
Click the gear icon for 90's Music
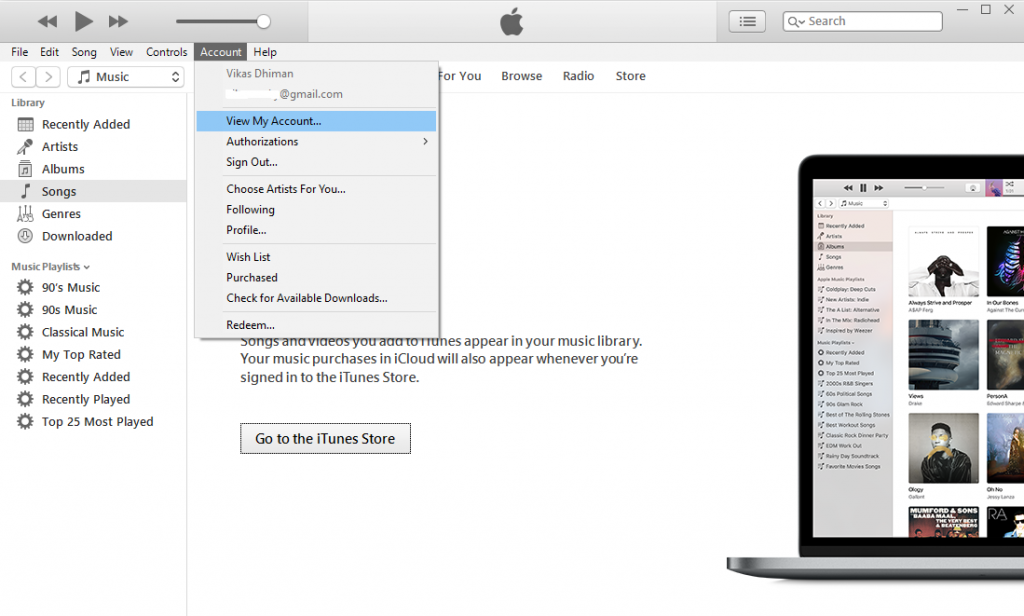coord(25,287)
